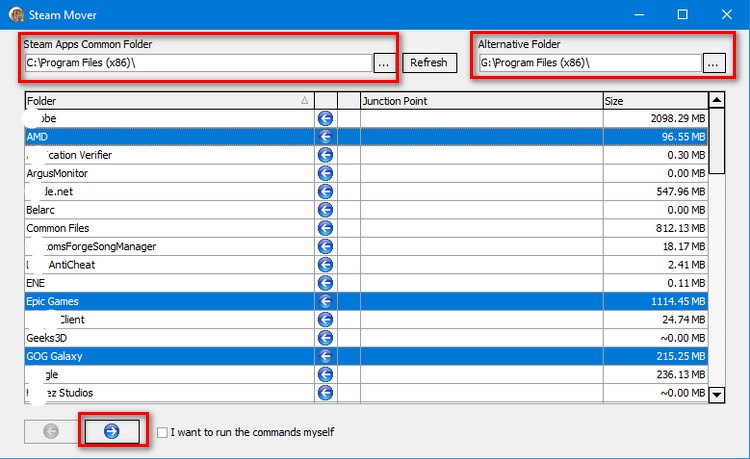This screenshot has height=459, width=750.
Task: Click the scrollbar up arrow
Action: (x=717, y=100)
